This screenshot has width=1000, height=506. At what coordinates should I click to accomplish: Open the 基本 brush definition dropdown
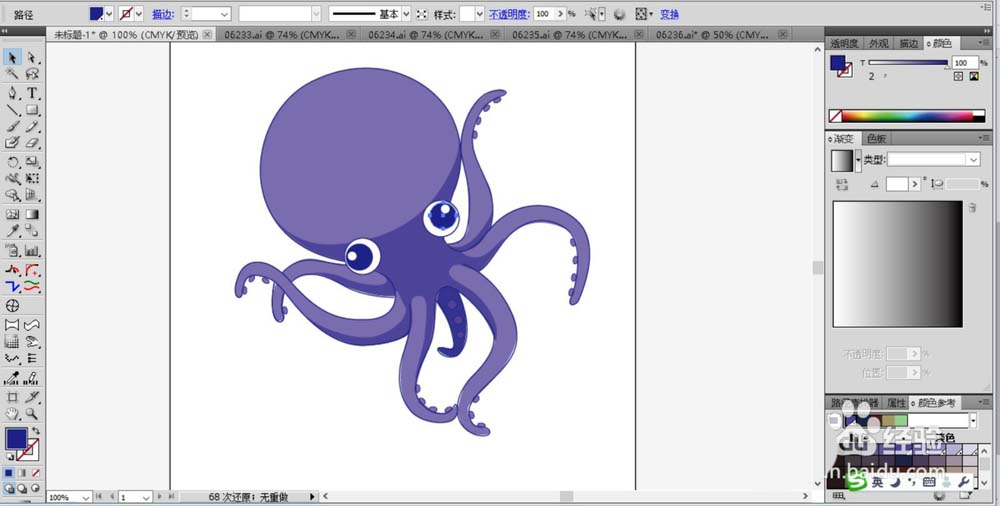406,14
